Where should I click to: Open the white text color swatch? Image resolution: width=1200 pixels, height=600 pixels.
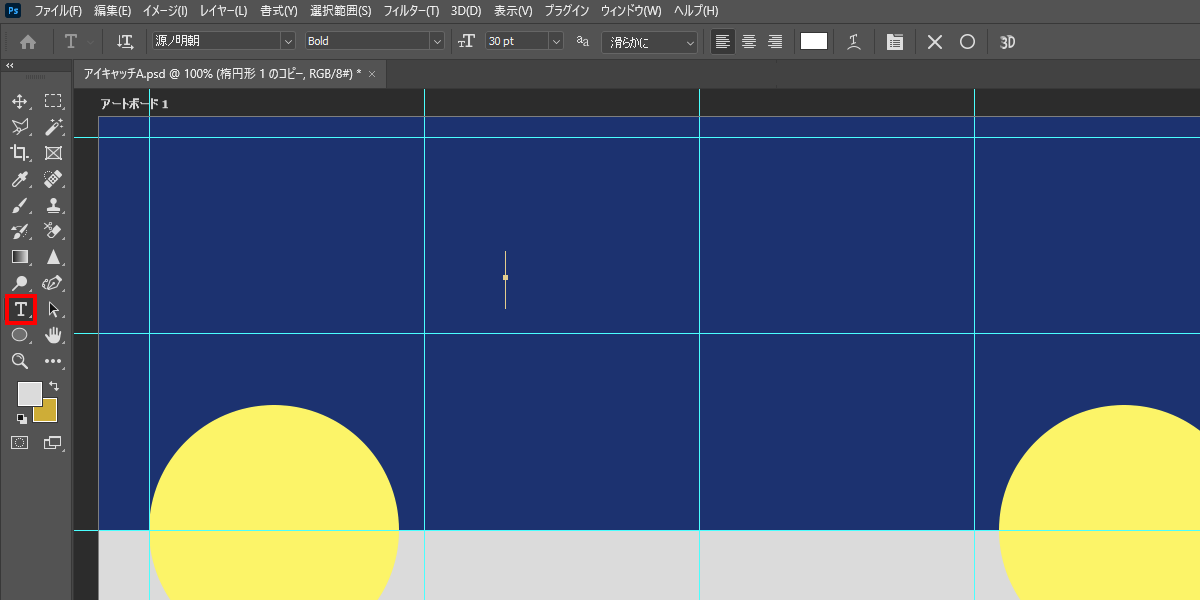[x=814, y=41]
